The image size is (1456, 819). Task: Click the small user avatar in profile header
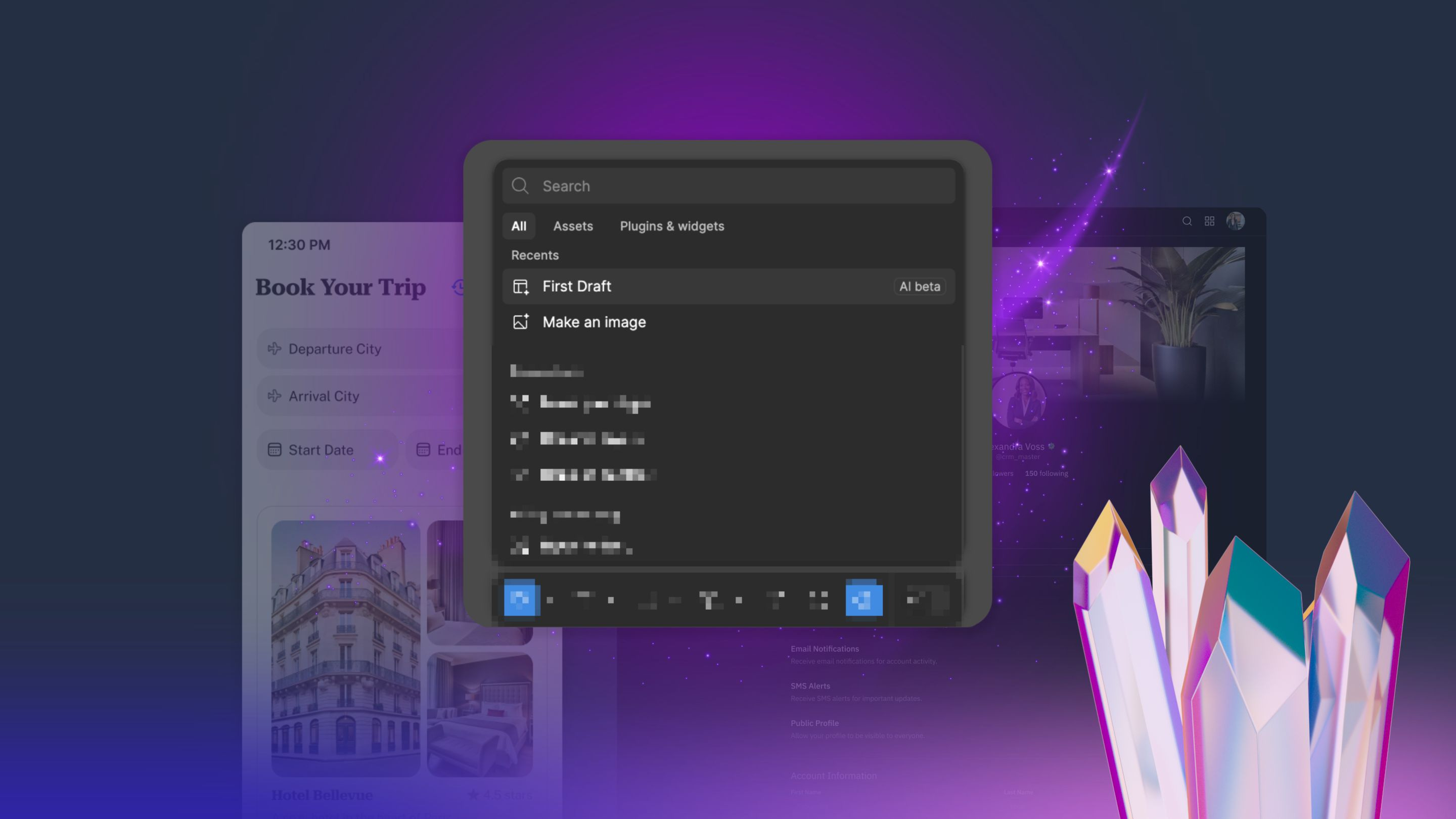click(1235, 221)
